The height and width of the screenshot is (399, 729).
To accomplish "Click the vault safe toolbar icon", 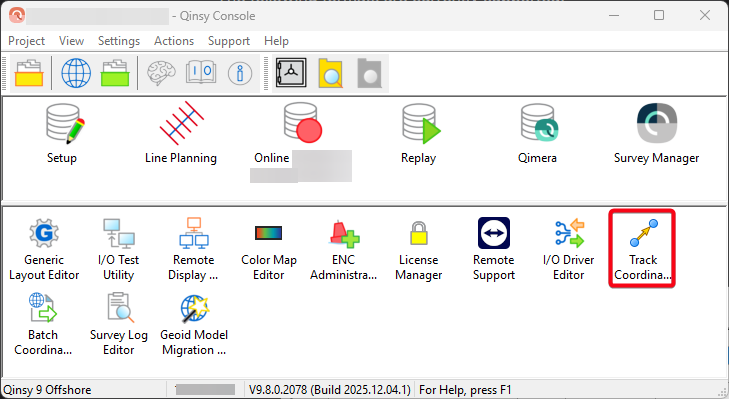I will pyautogui.click(x=291, y=73).
